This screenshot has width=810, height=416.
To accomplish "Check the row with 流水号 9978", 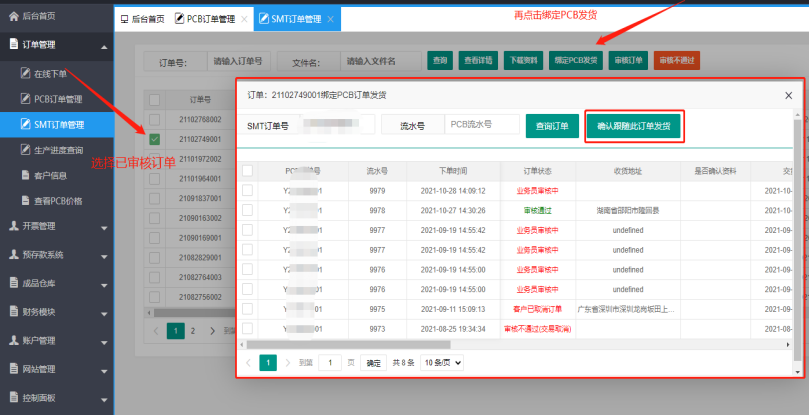I will click(x=247, y=210).
